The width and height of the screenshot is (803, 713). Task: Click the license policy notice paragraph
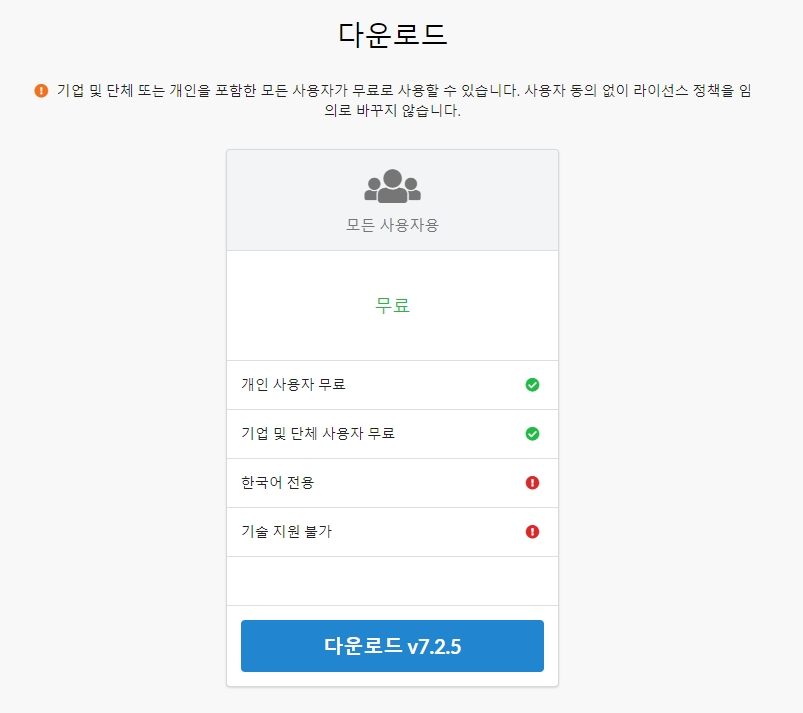click(x=400, y=100)
